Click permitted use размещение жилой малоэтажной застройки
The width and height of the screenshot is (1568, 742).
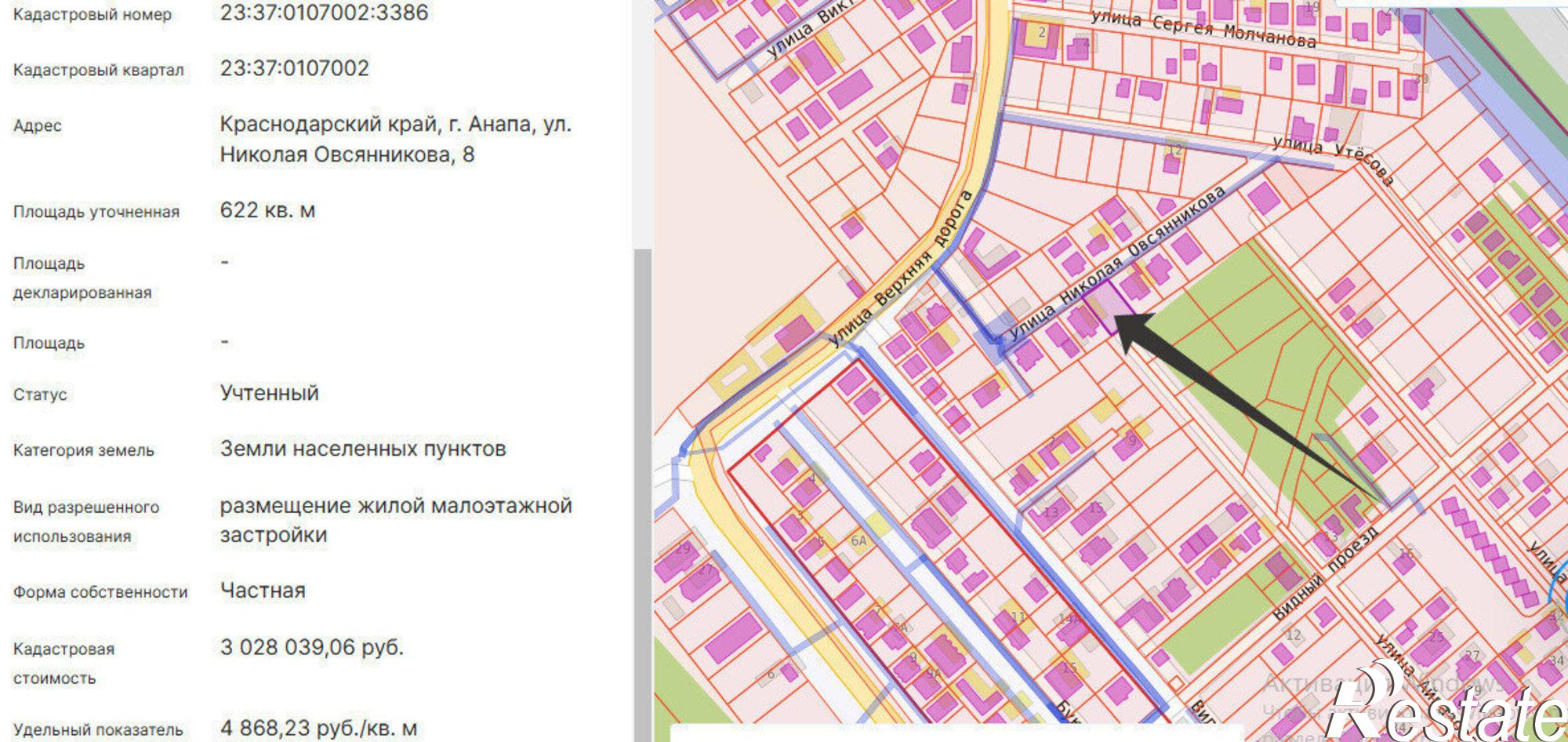coord(396,520)
